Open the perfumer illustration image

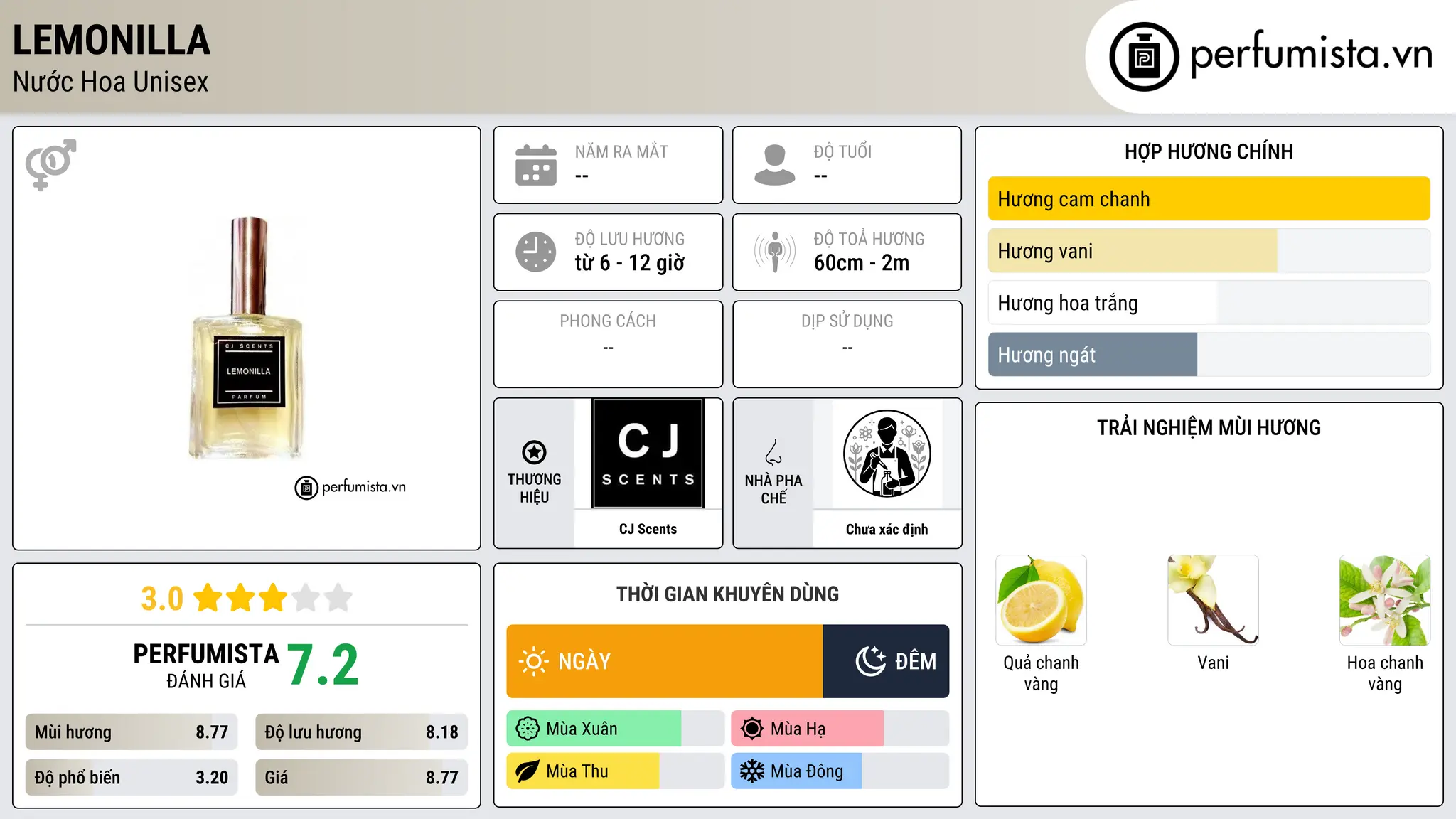(887, 454)
